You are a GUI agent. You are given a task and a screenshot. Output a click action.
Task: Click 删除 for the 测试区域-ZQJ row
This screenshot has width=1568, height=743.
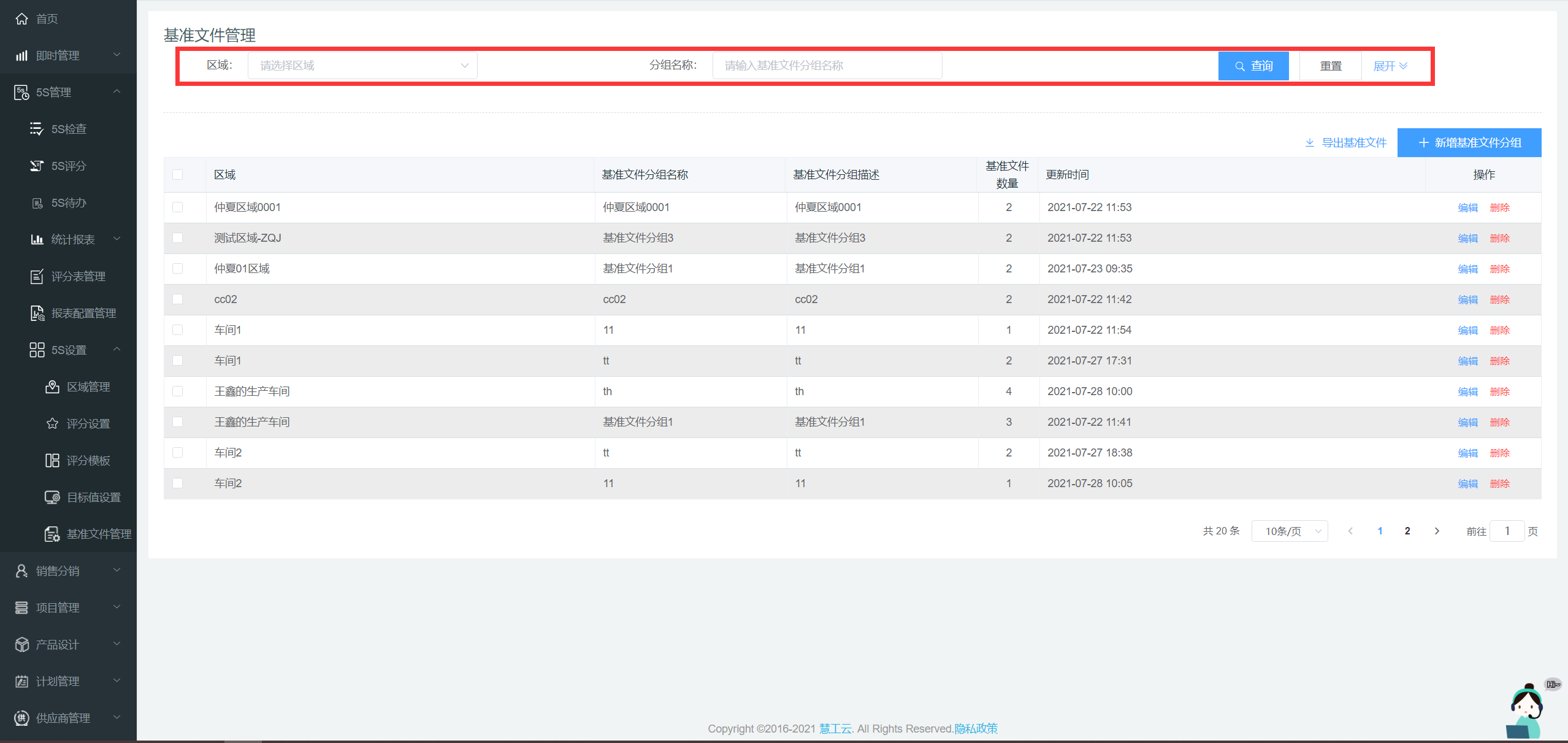[x=1499, y=238]
